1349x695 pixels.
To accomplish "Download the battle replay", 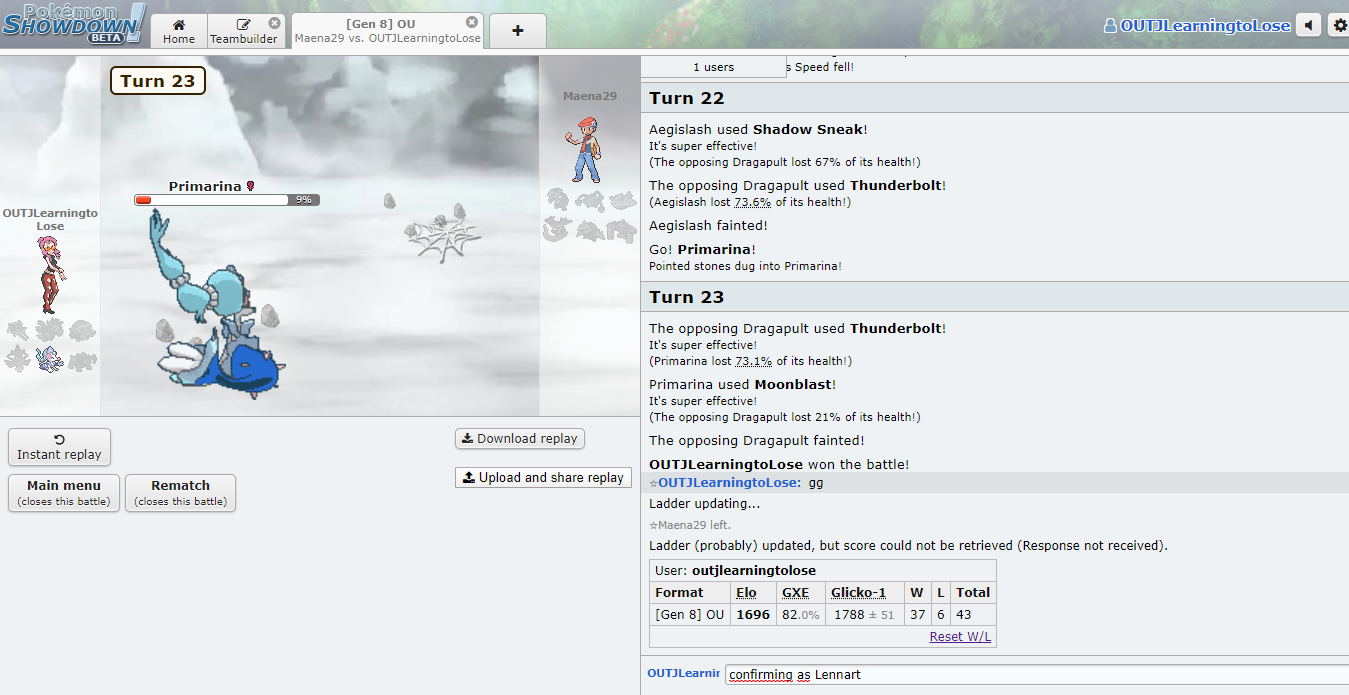I will [x=519, y=438].
